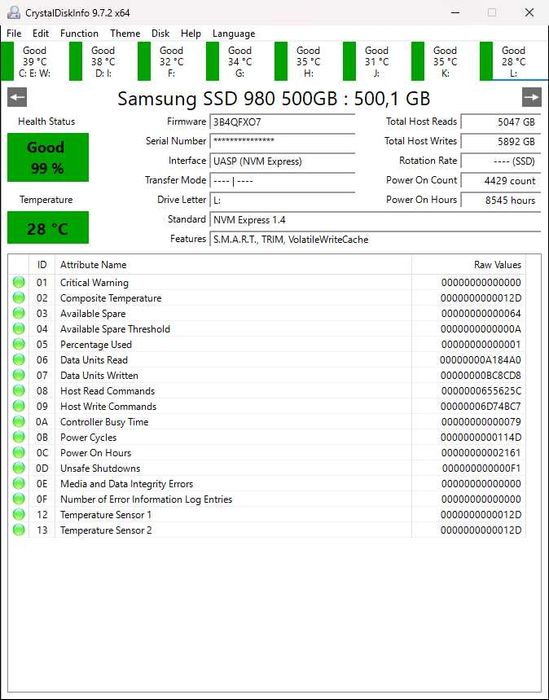Click the Good 99 % health status button
Screen dimensions: 549x700
(x=48, y=158)
